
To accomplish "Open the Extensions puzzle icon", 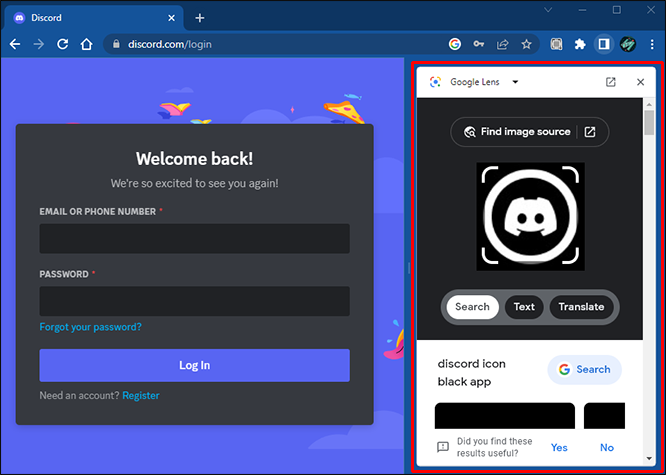I will (580, 44).
